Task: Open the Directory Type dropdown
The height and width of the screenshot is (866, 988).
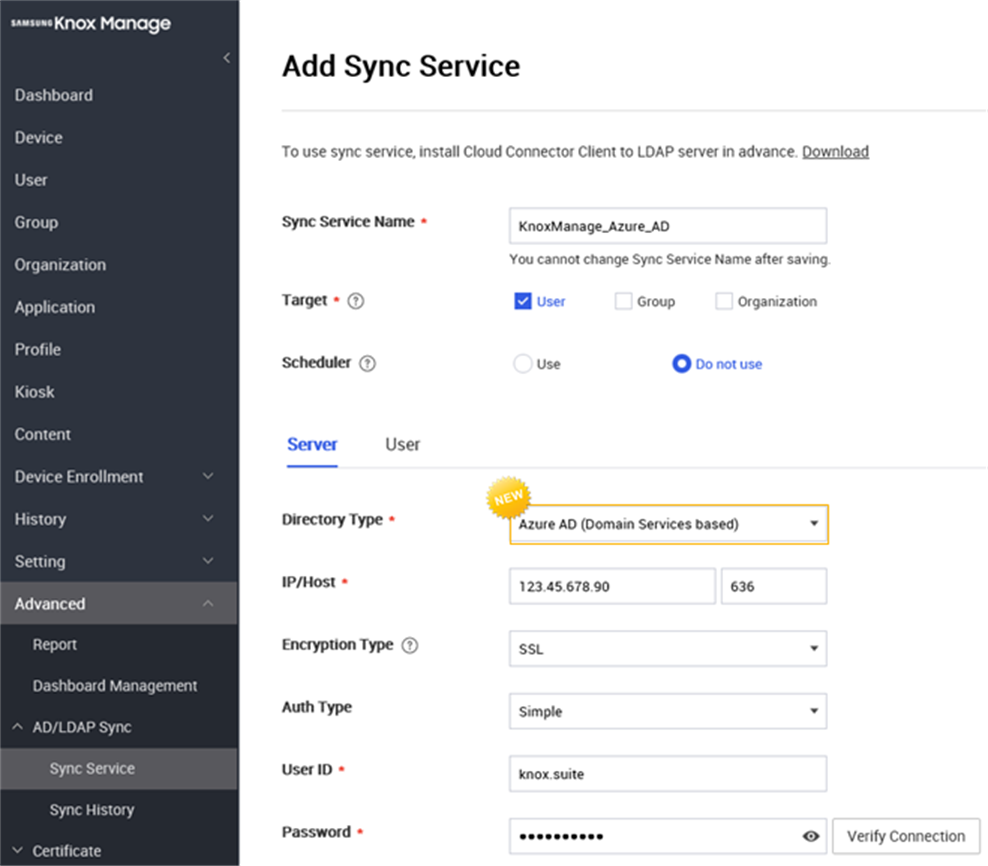Action: click(x=669, y=524)
